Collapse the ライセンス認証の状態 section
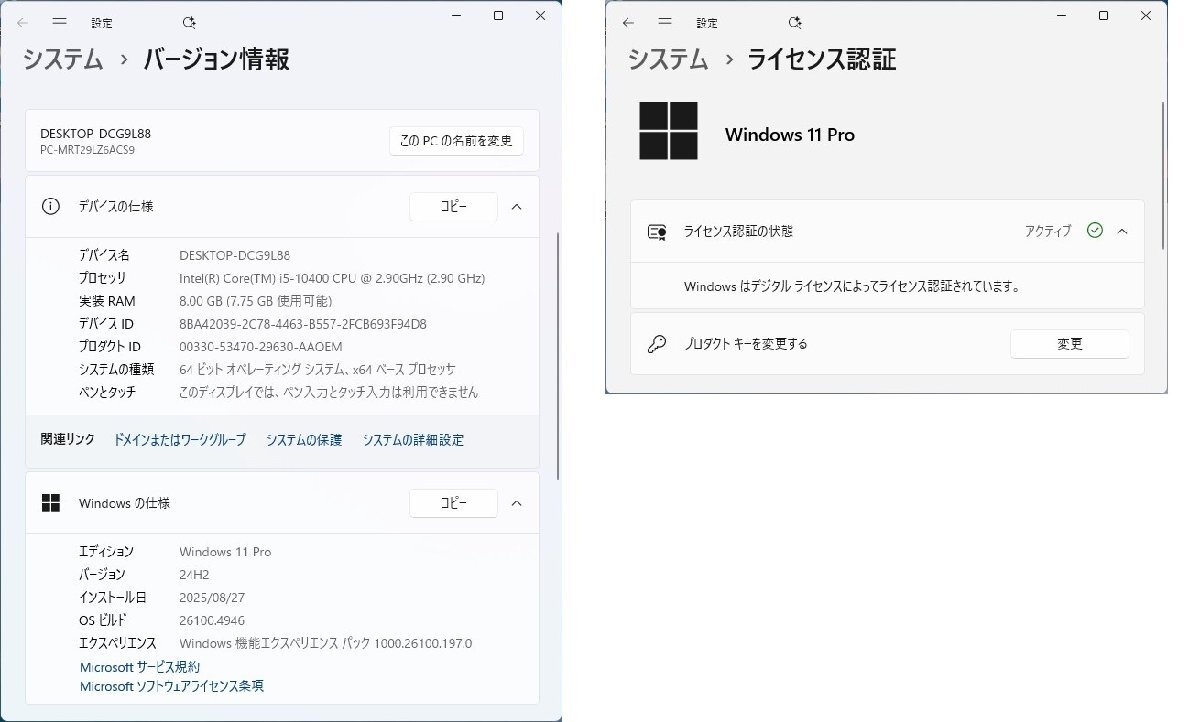1200x722 pixels. (x=1122, y=230)
